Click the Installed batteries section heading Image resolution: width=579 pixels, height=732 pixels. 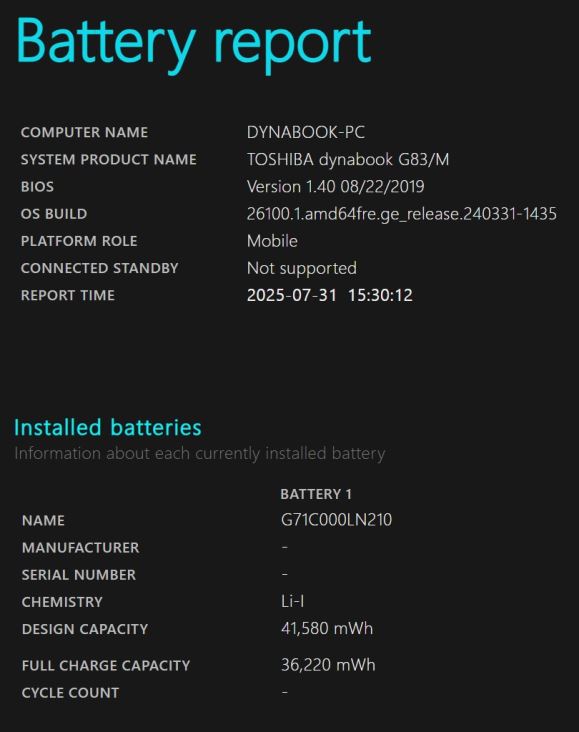(108, 428)
